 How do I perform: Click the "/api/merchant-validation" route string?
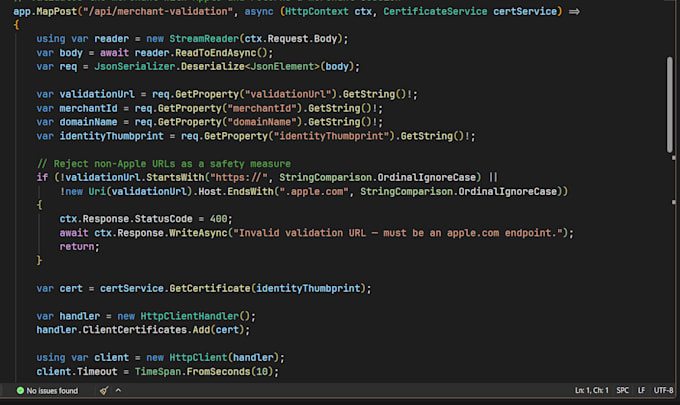coord(157,11)
